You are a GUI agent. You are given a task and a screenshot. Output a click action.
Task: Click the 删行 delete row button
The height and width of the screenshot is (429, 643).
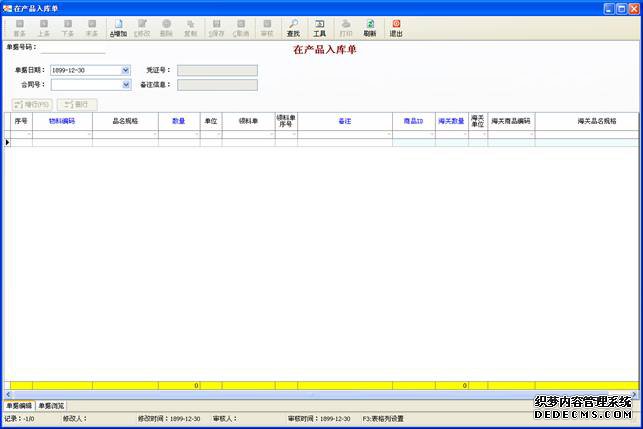[x=79, y=104]
